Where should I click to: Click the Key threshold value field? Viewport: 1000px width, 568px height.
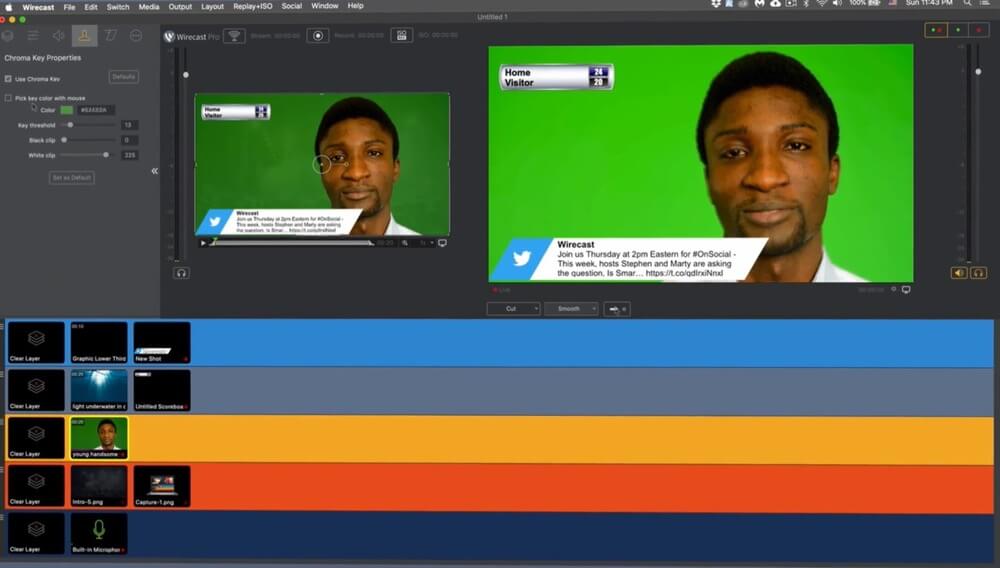click(129, 125)
